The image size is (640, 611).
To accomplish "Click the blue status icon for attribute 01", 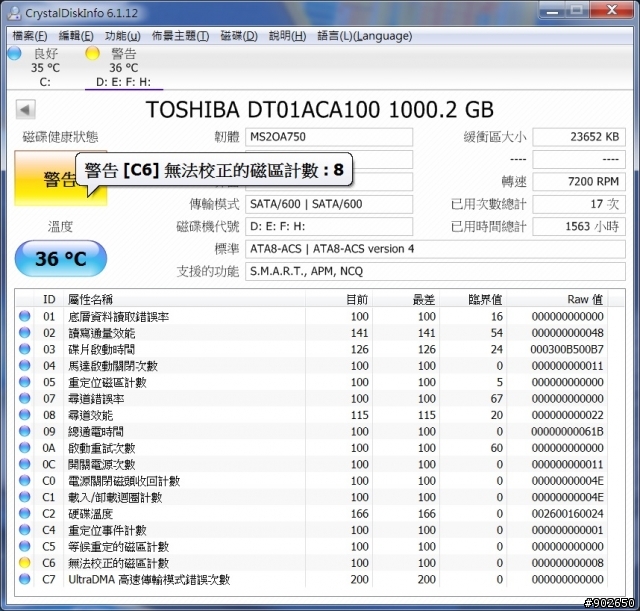I will (x=24, y=316).
